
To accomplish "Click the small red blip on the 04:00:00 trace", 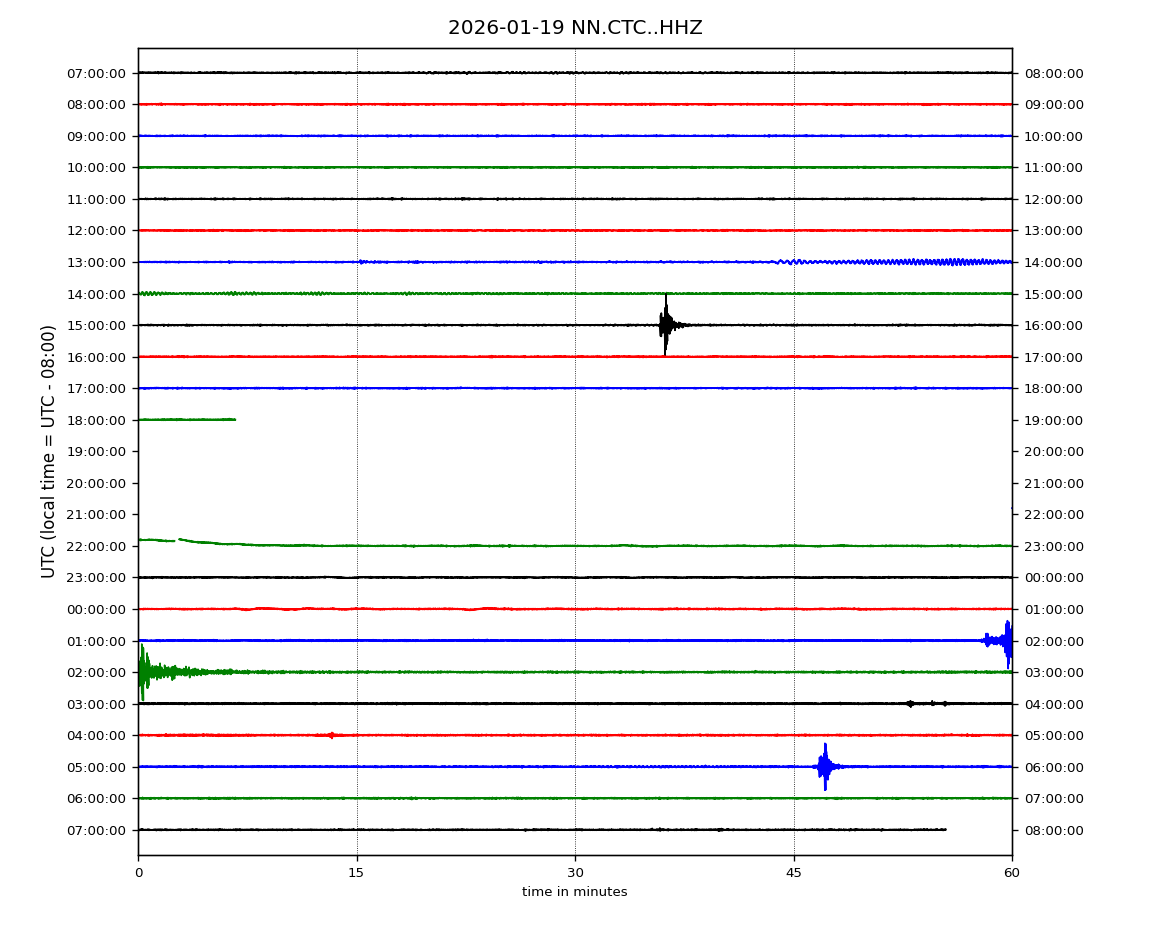I will (331, 735).
